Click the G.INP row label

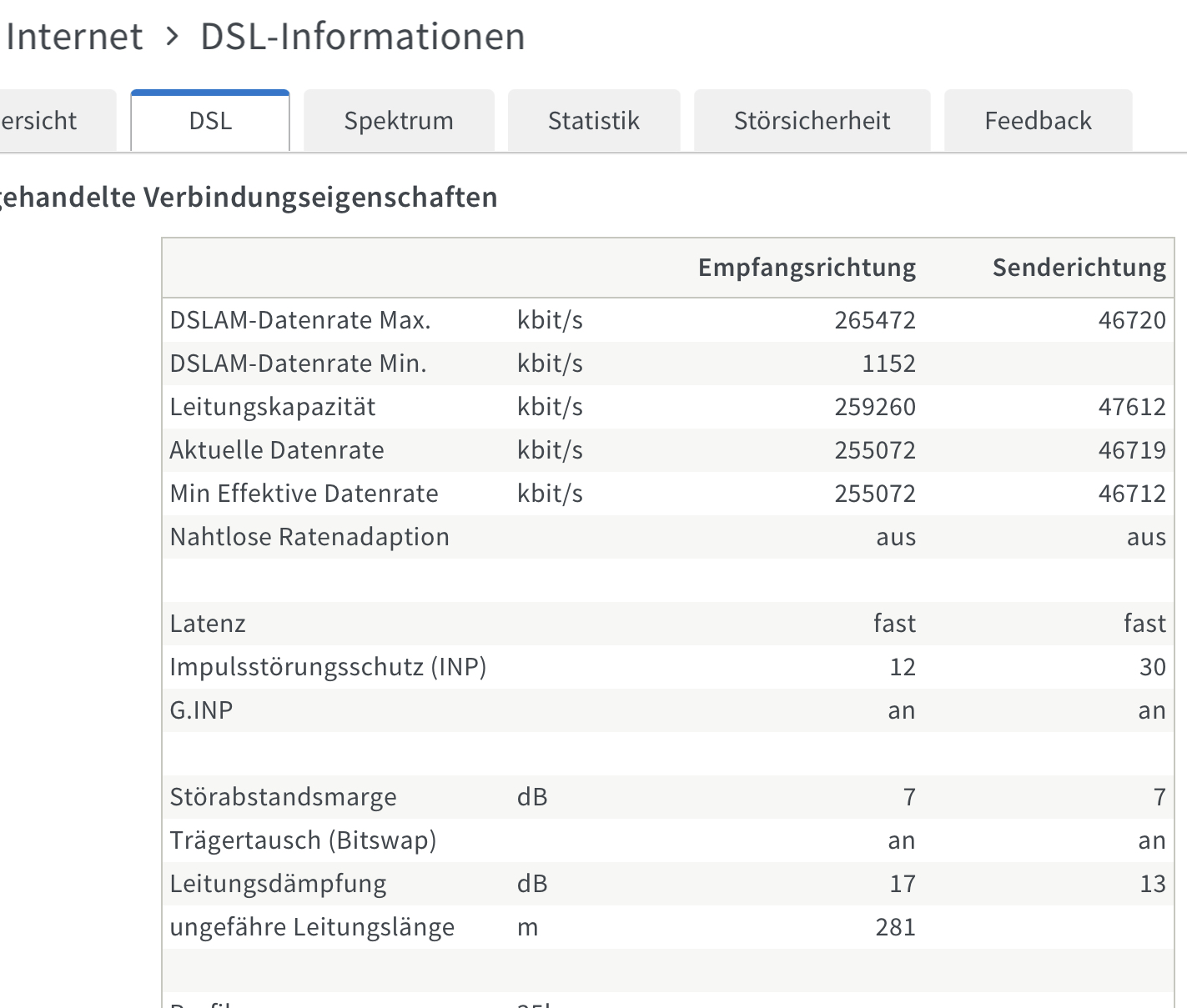pyautogui.click(x=201, y=710)
